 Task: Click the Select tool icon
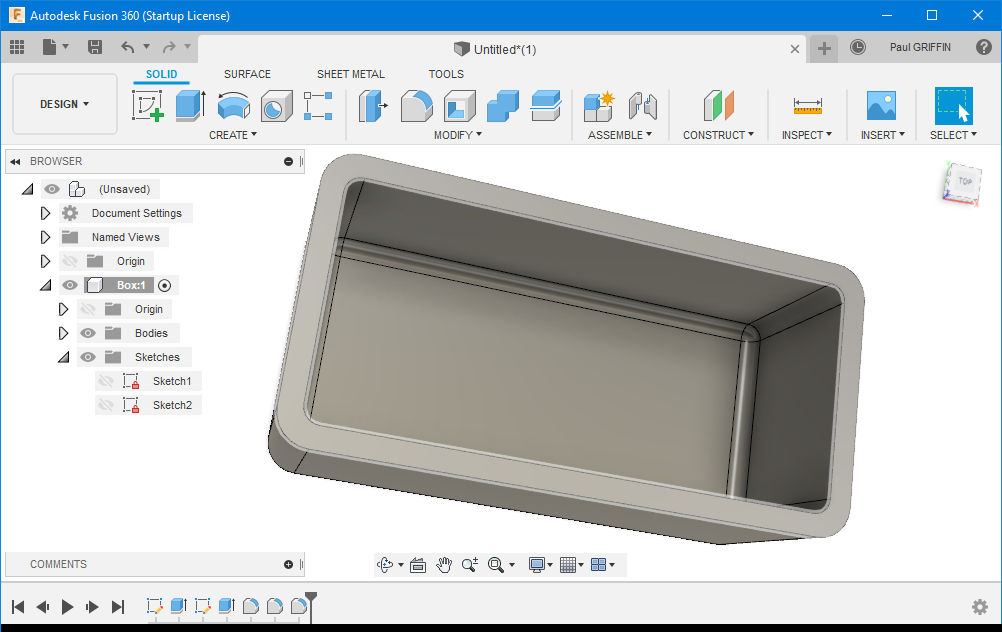click(x=953, y=105)
